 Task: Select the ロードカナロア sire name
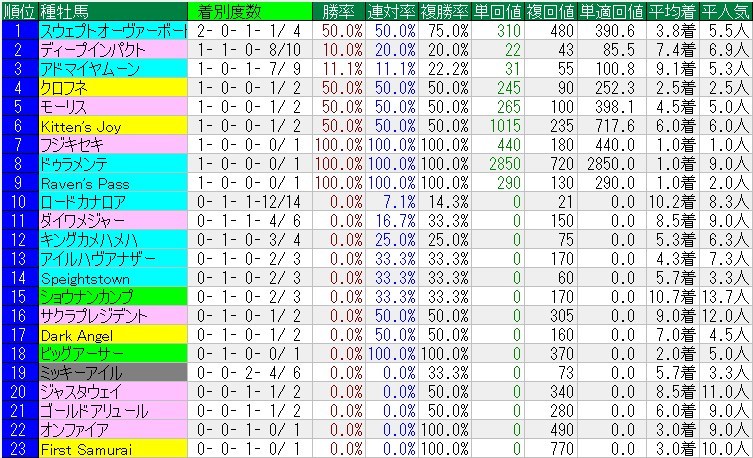pos(113,202)
